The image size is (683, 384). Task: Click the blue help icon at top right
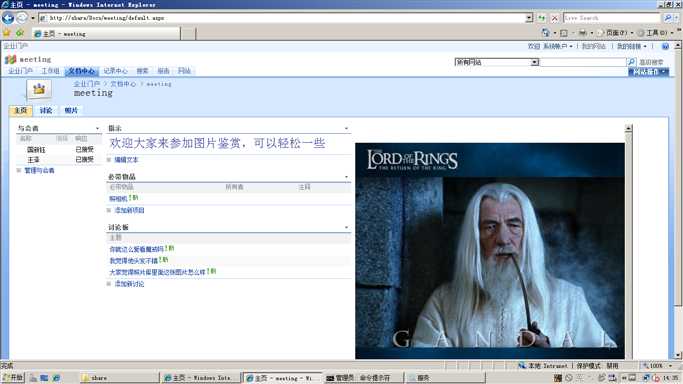(x=665, y=46)
